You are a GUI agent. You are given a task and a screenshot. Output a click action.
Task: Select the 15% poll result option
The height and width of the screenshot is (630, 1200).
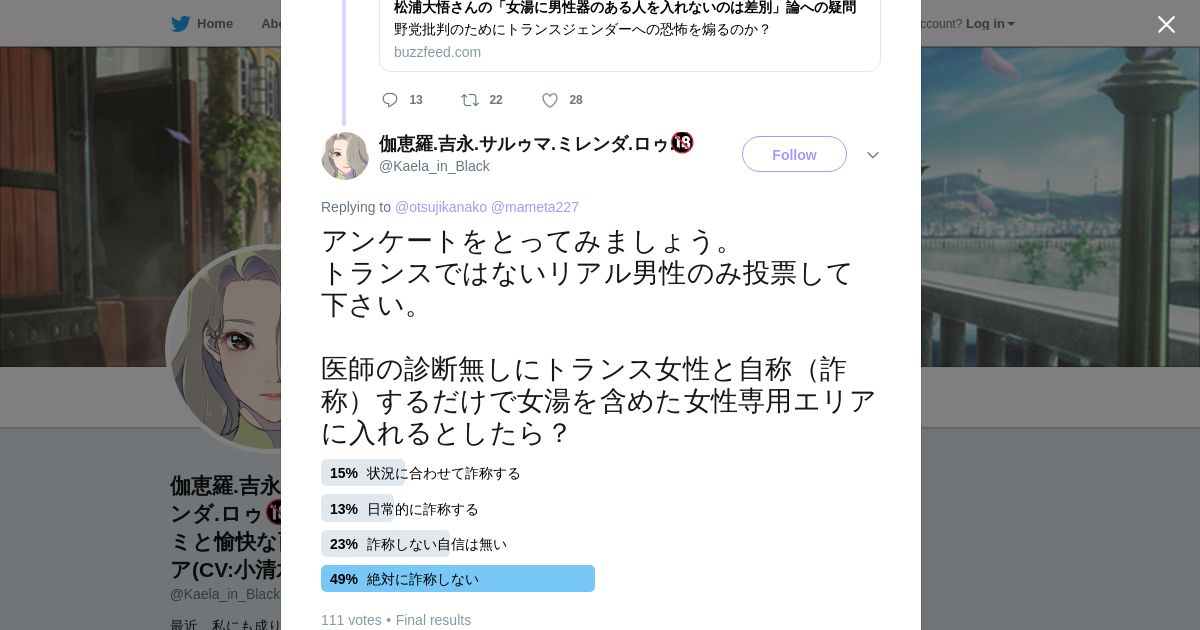click(421, 473)
